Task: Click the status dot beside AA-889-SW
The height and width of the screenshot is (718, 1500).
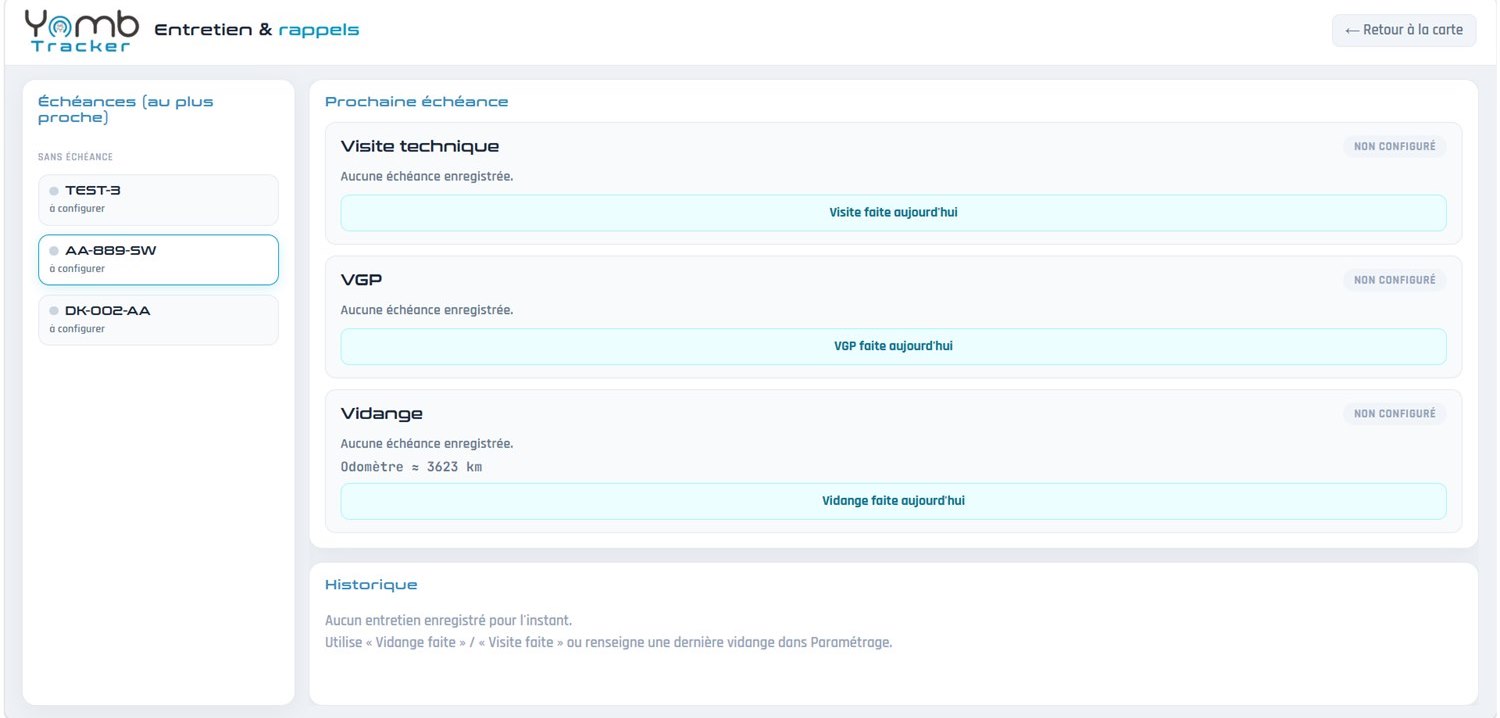Action: (54, 251)
